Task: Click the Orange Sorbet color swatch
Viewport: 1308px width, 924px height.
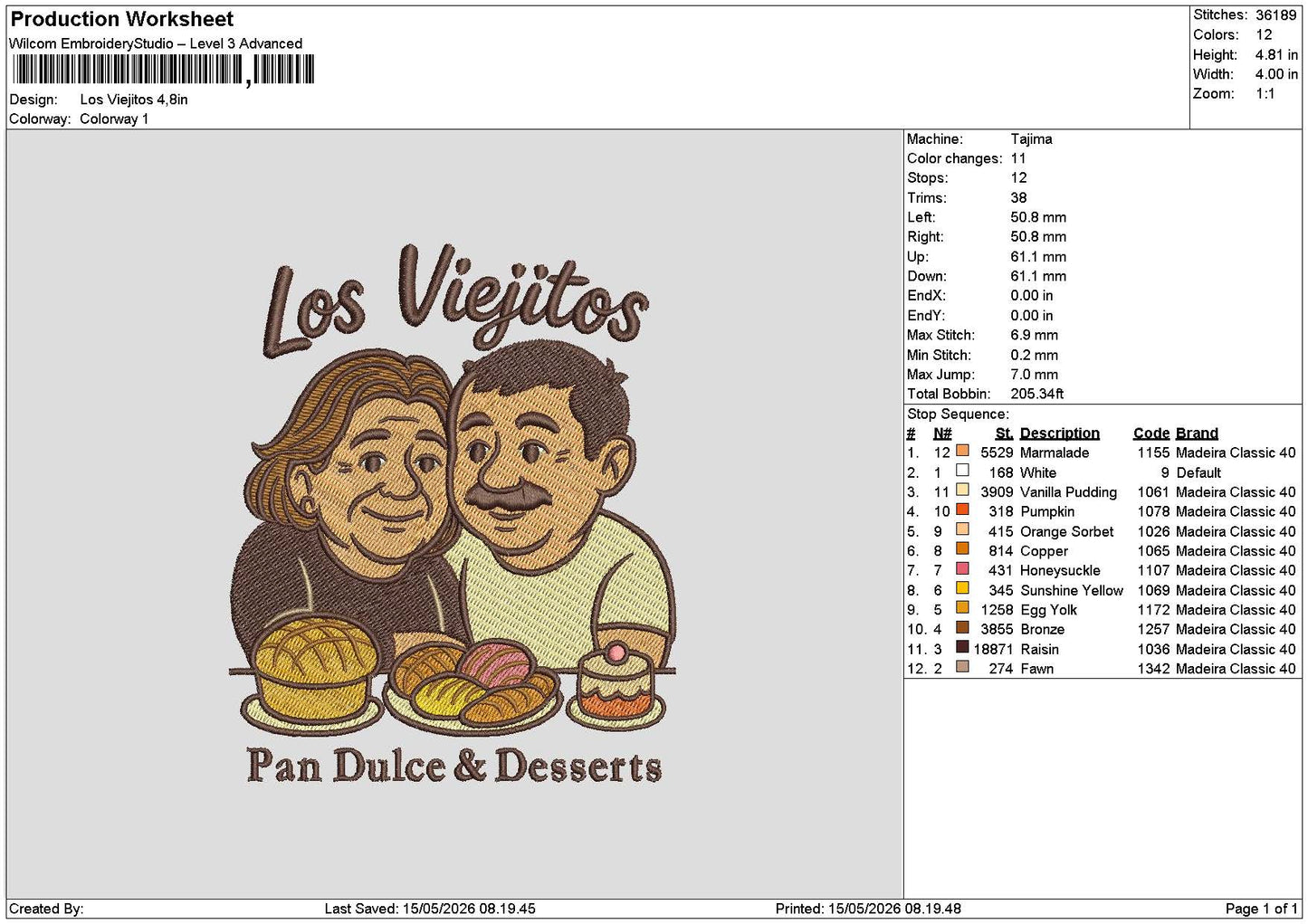Action: 962,529
